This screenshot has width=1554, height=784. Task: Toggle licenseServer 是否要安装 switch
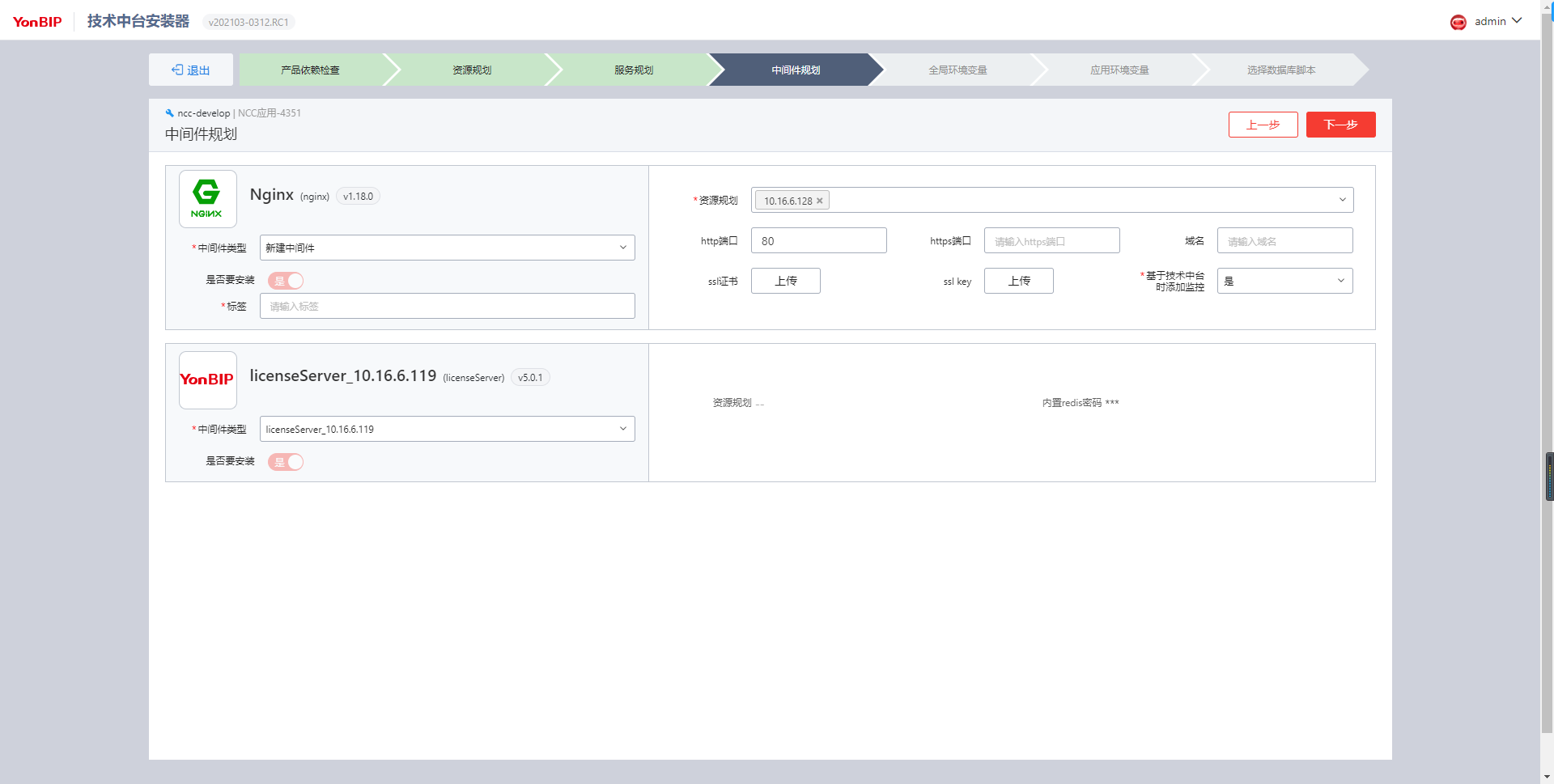click(x=286, y=462)
